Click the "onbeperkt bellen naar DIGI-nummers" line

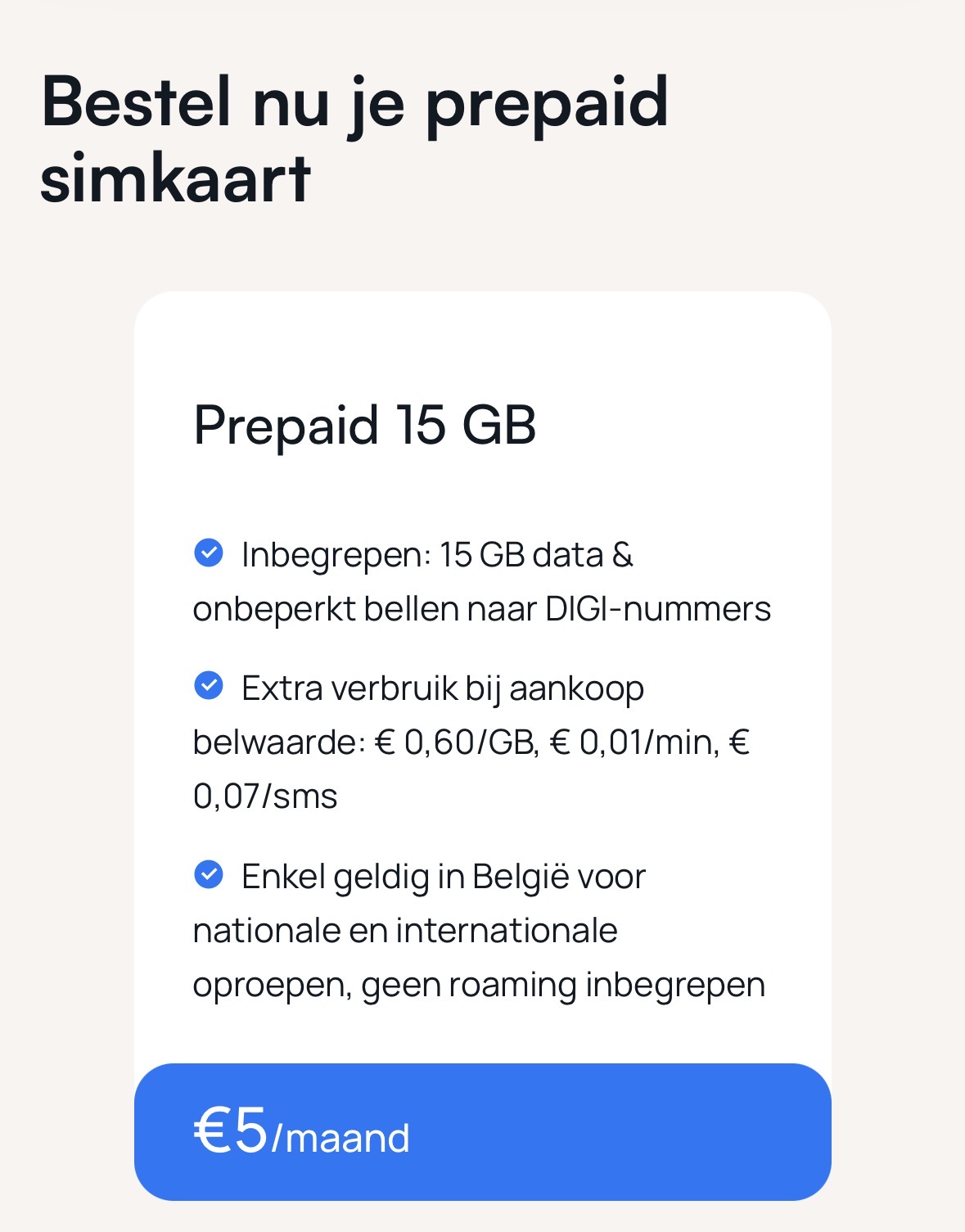coord(481,609)
